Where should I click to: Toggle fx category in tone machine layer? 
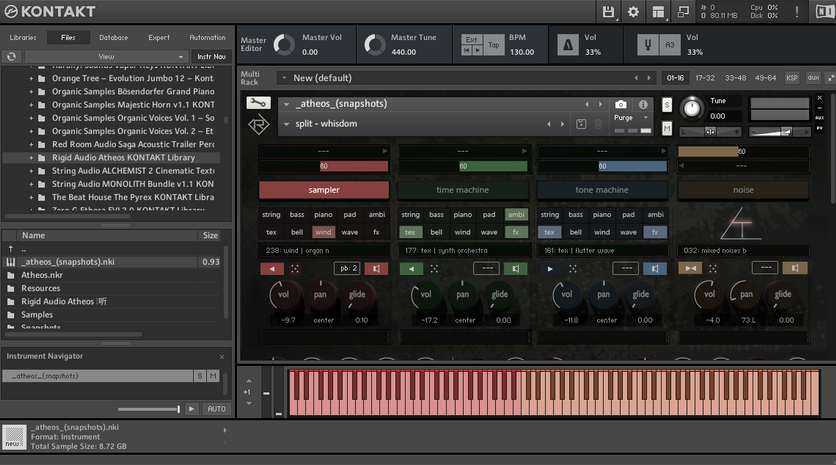point(655,232)
